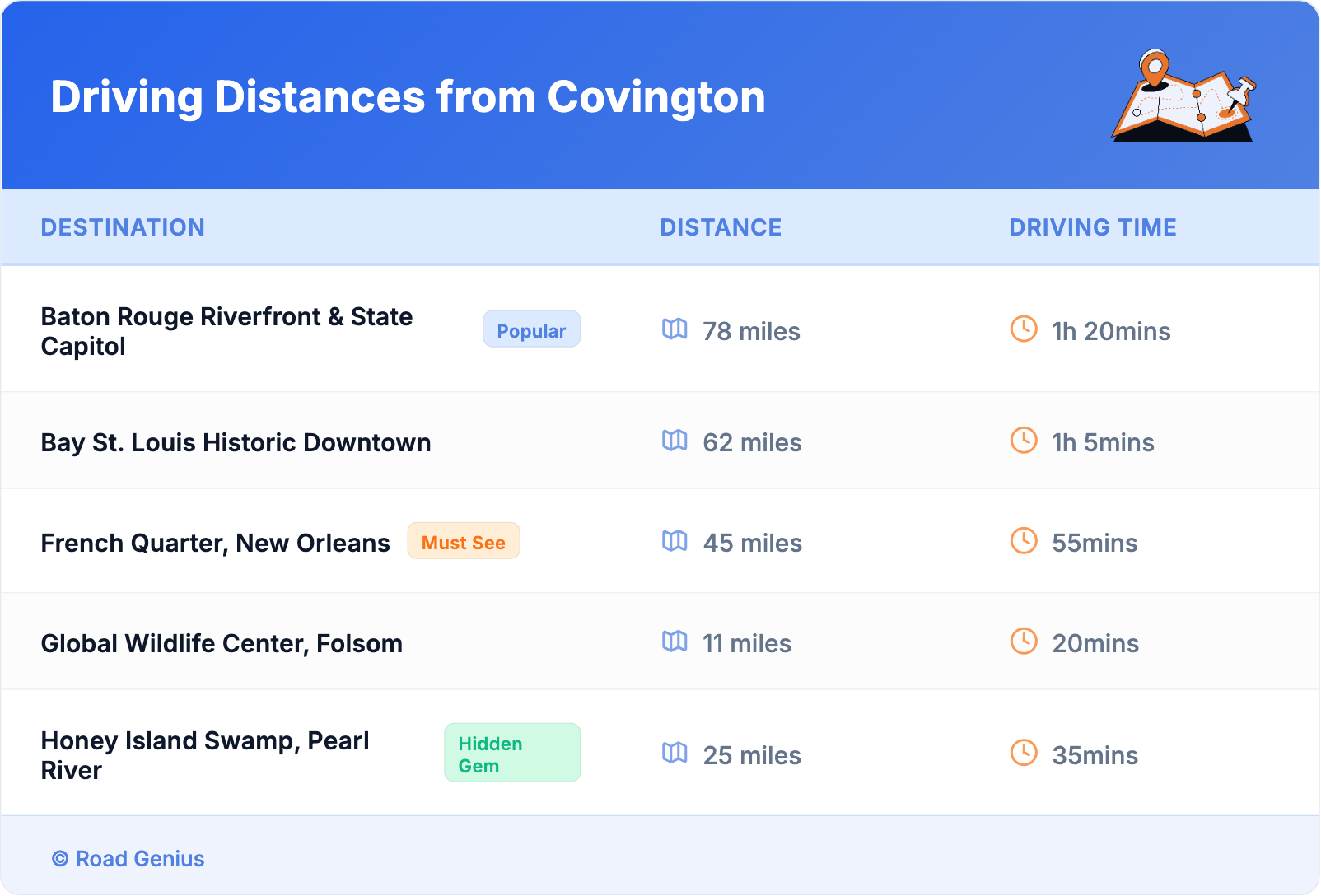Click the Driving Distances from Covington title
The width and height of the screenshot is (1321, 896).
(x=408, y=97)
